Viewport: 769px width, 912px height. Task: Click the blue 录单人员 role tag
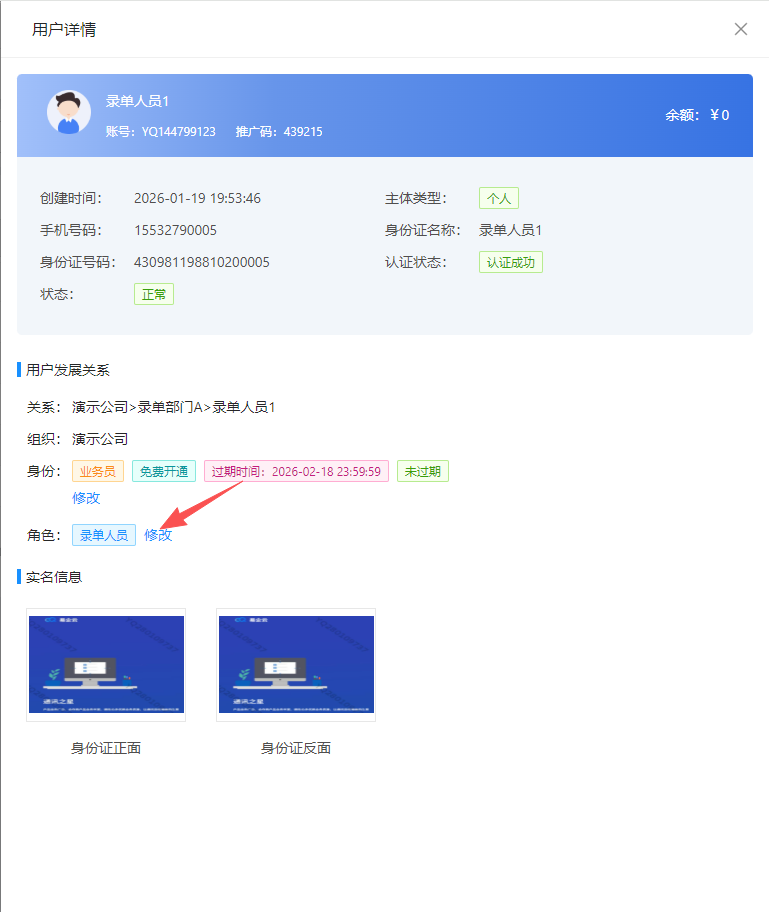point(104,535)
